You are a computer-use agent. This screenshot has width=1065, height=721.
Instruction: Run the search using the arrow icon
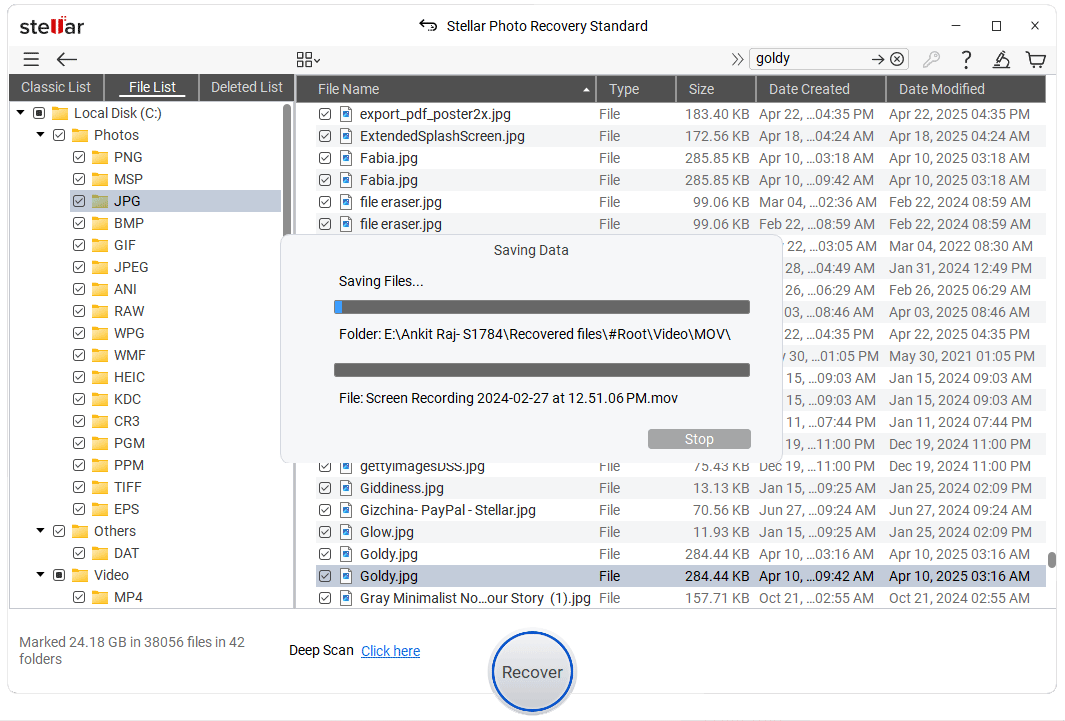877,59
